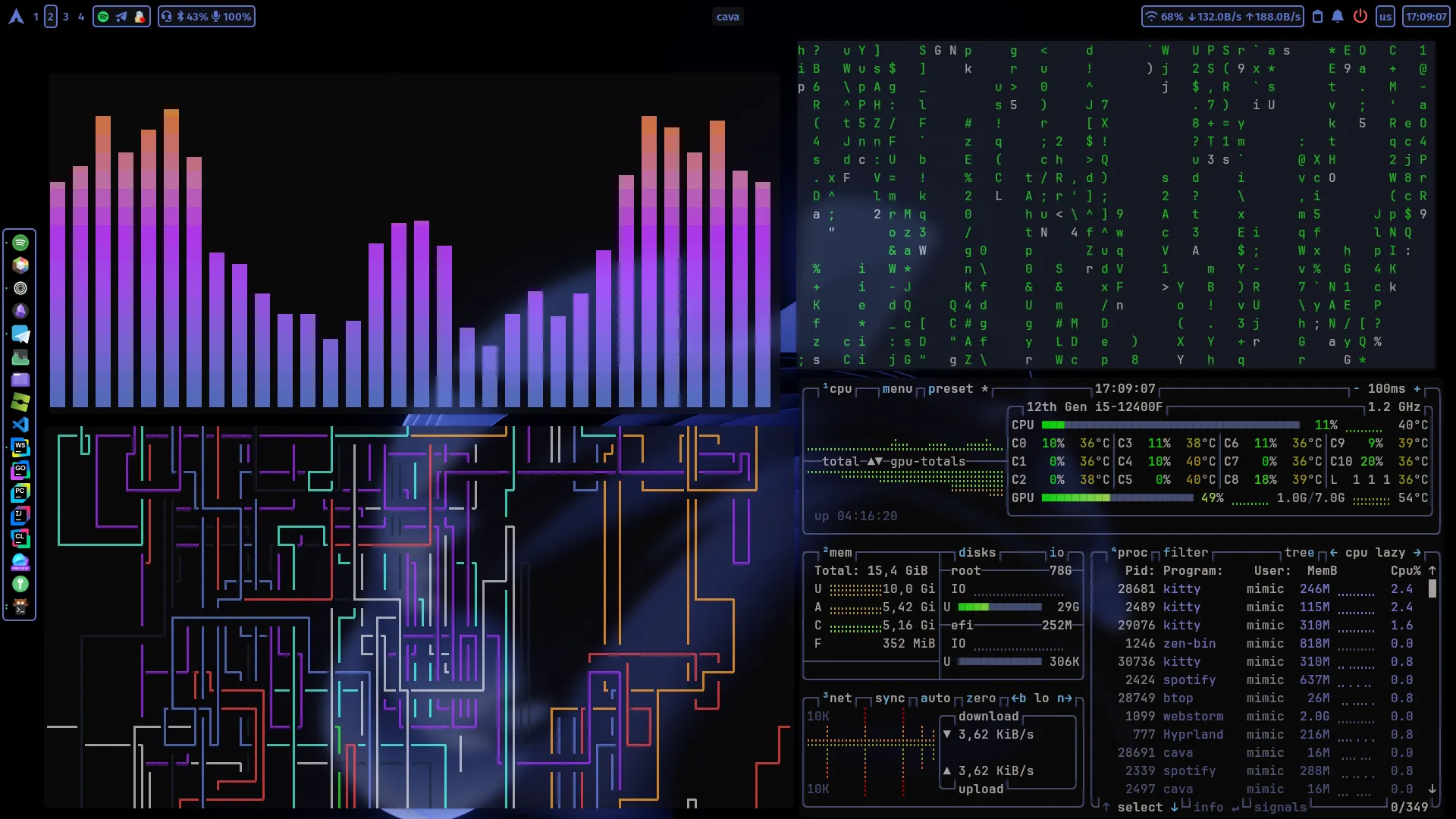
Task: Select process 28681 kitty row
Action: pos(1265,589)
